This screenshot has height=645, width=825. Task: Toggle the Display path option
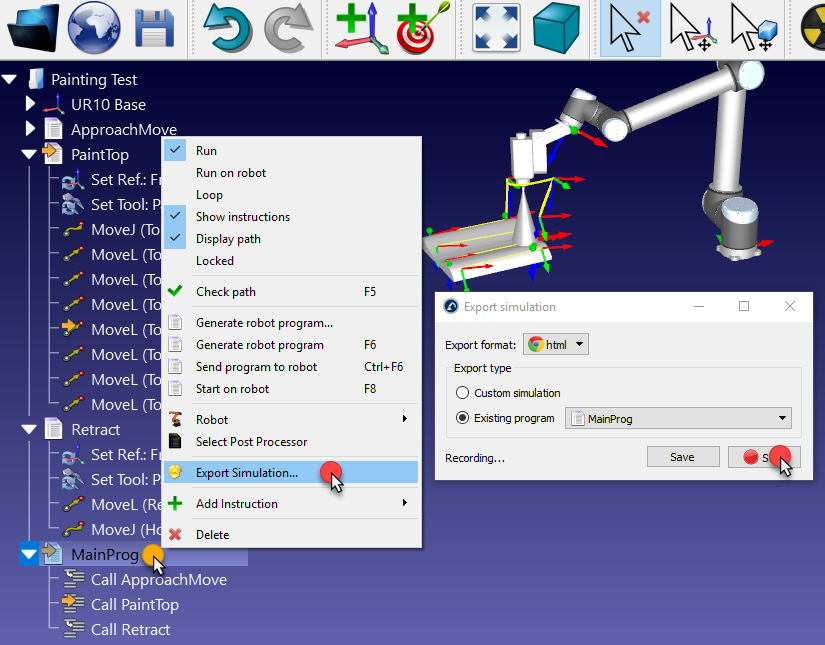(228, 239)
